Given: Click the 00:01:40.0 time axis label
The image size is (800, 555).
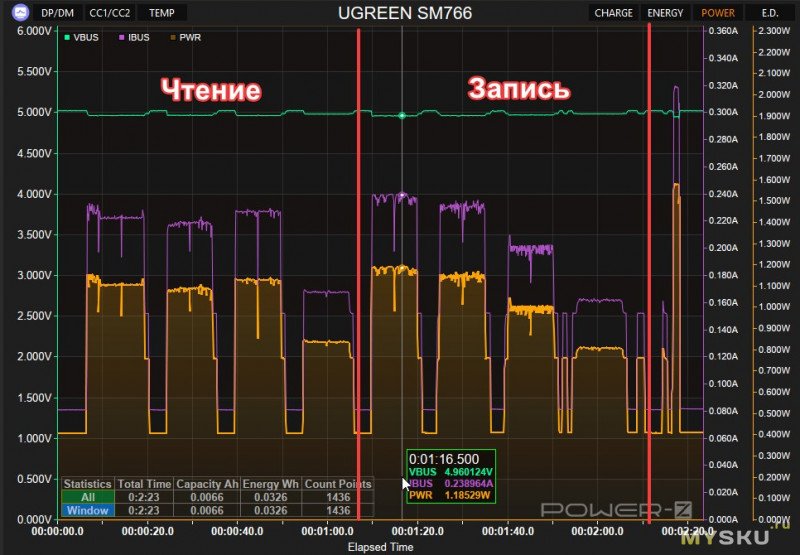Looking at the screenshot, I should point(508,532).
